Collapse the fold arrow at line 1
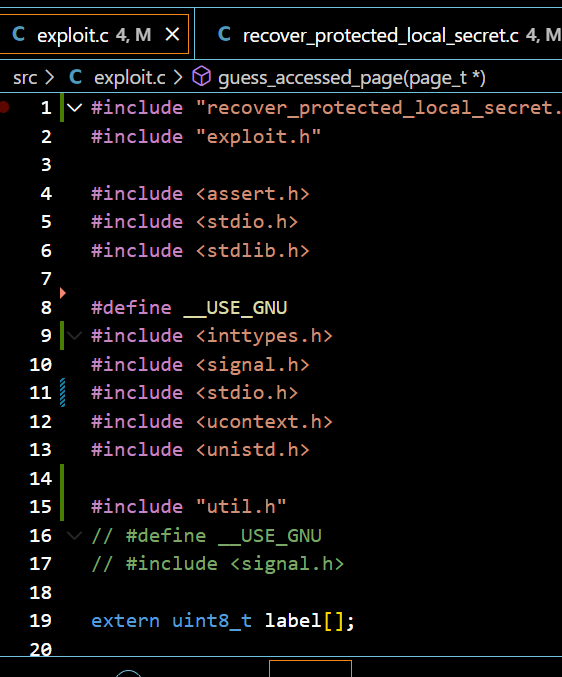 click(x=74, y=108)
